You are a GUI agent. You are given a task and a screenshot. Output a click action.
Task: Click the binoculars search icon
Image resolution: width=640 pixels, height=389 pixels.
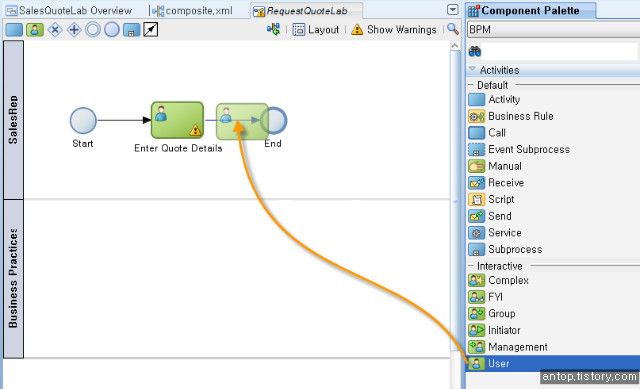coord(475,51)
